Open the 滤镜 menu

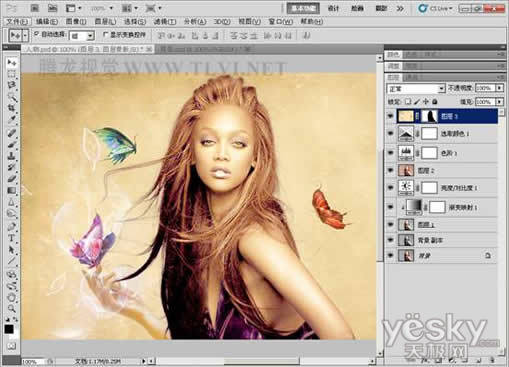pyautogui.click(x=165, y=22)
